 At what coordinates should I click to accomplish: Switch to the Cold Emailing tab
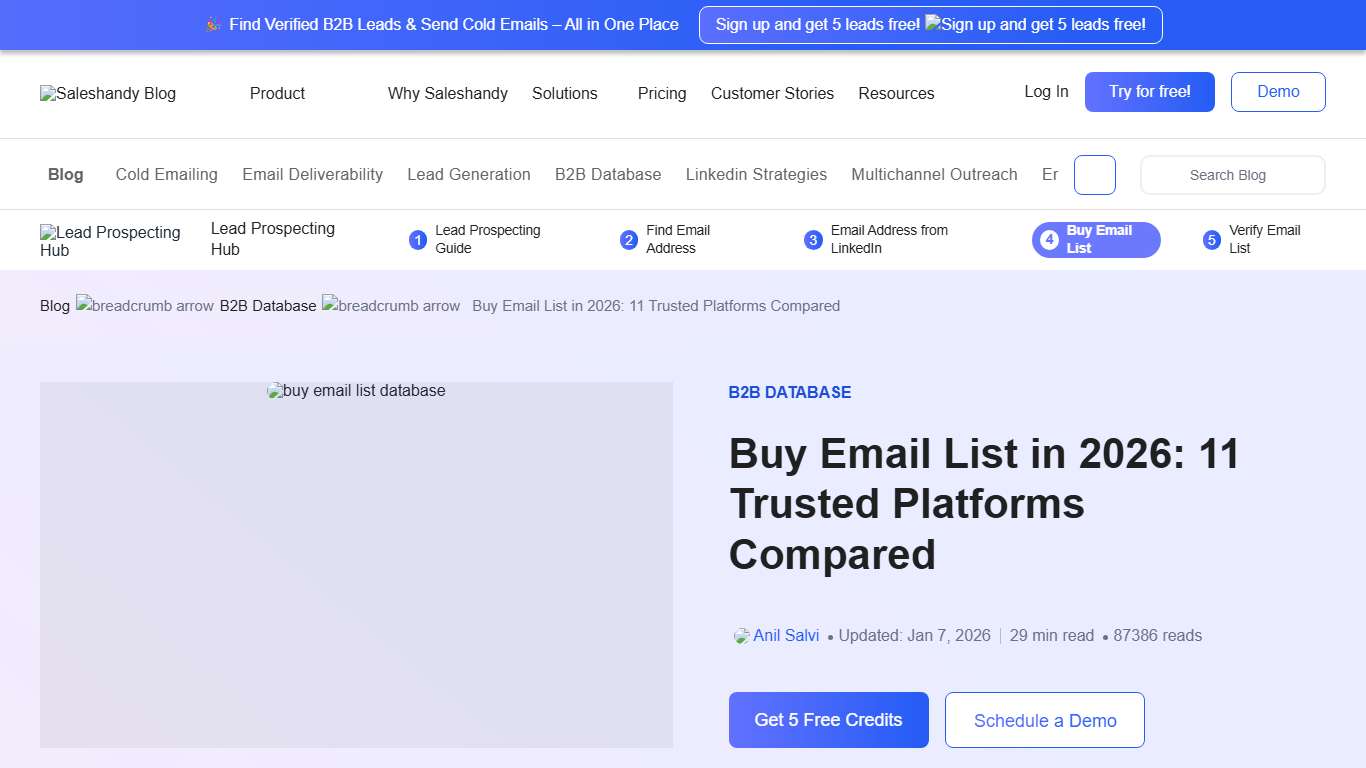[166, 174]
